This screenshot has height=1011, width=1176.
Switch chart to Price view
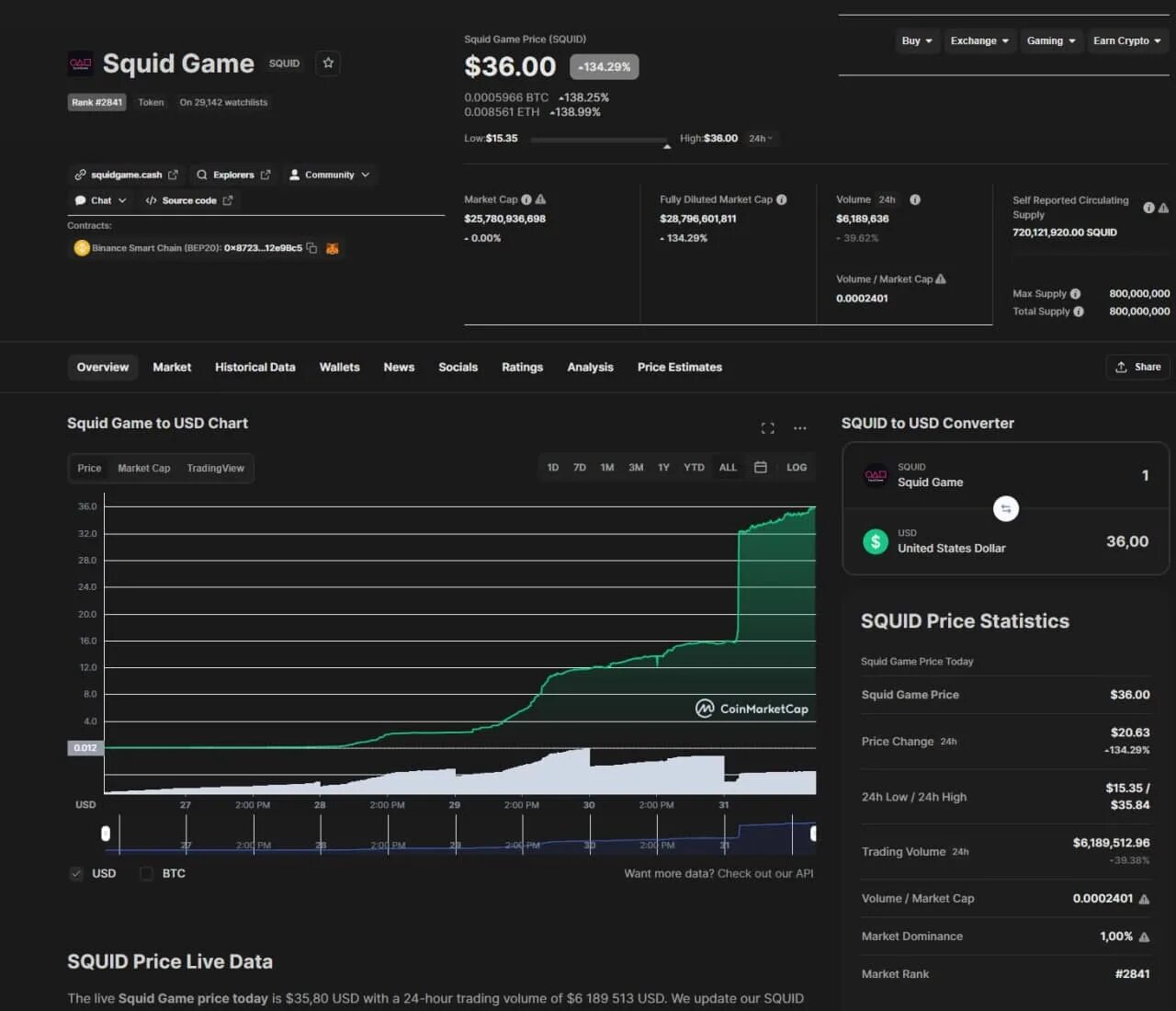(x=89, y=468)
